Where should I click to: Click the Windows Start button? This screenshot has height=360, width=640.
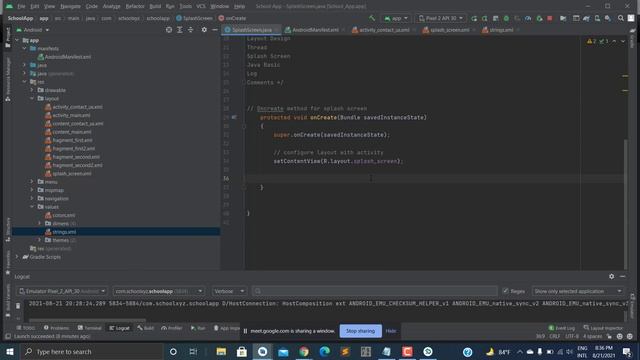point(9,351)
